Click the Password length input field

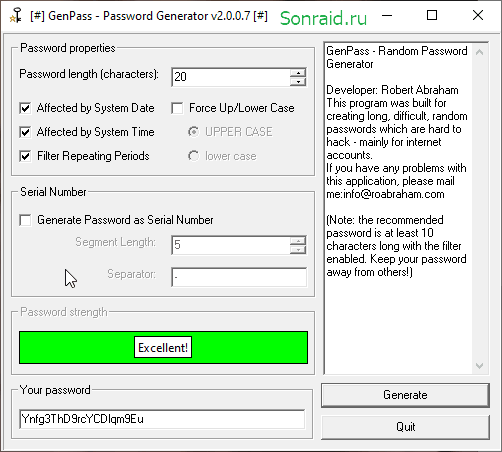[231, 77]
